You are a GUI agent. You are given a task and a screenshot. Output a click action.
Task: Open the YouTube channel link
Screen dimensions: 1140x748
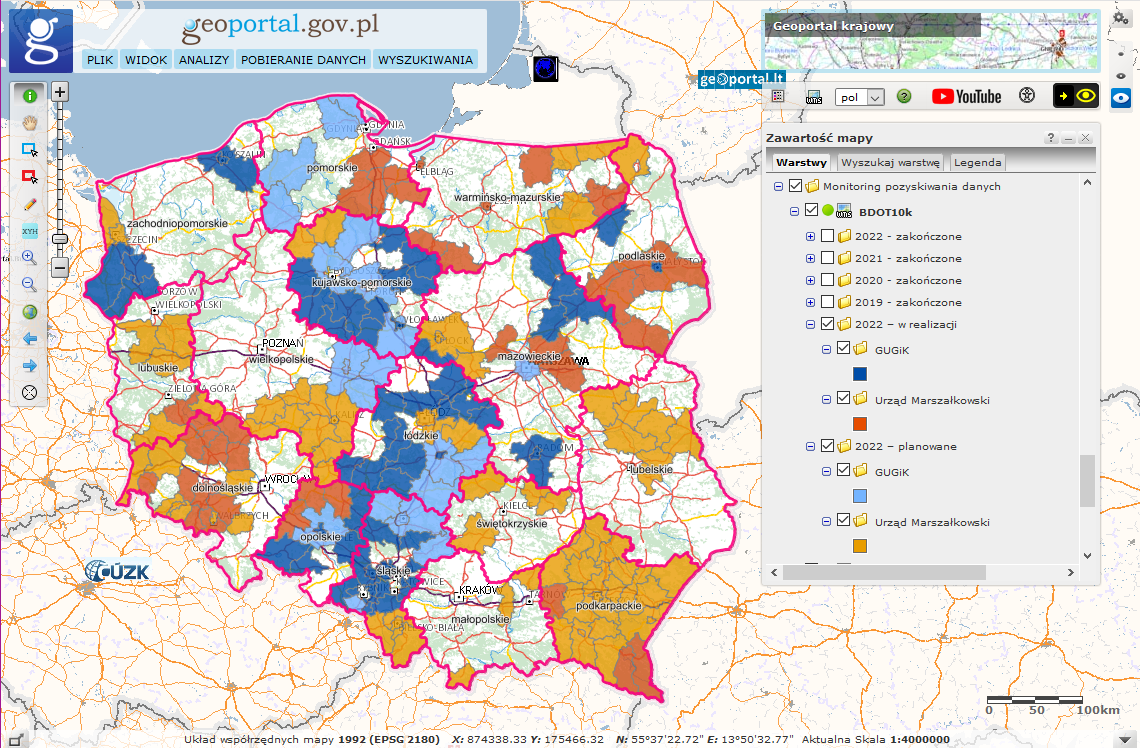(966, 96)
